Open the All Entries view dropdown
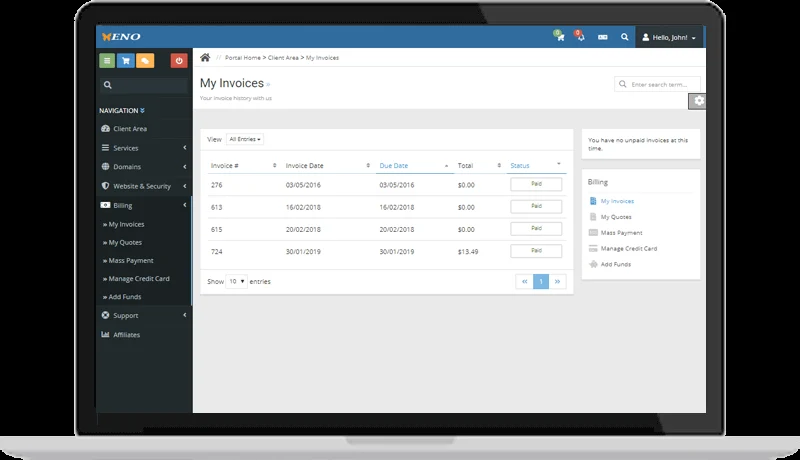 (x=245, y=139)
